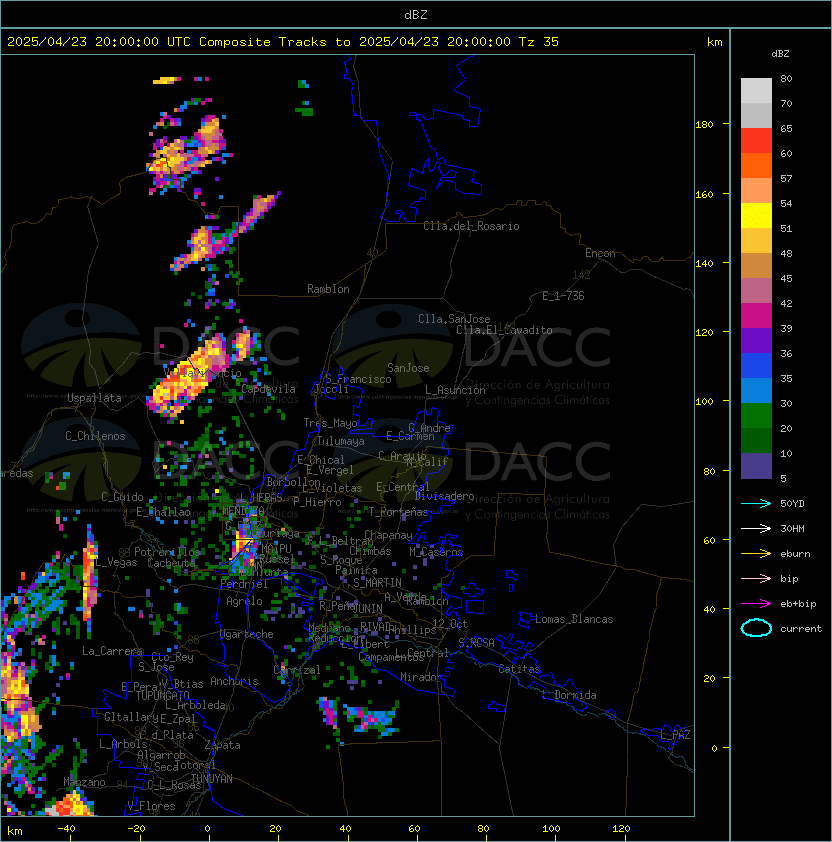Viewport: 832px width, 842px height.
Task: Click the cyan 'current' ellipse in legend
Action: click(x=756, y=628)
